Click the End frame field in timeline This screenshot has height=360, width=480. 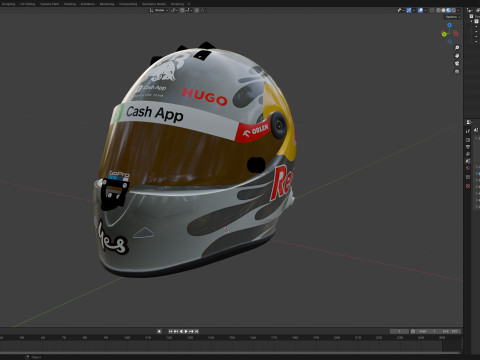tap(451, 331)
